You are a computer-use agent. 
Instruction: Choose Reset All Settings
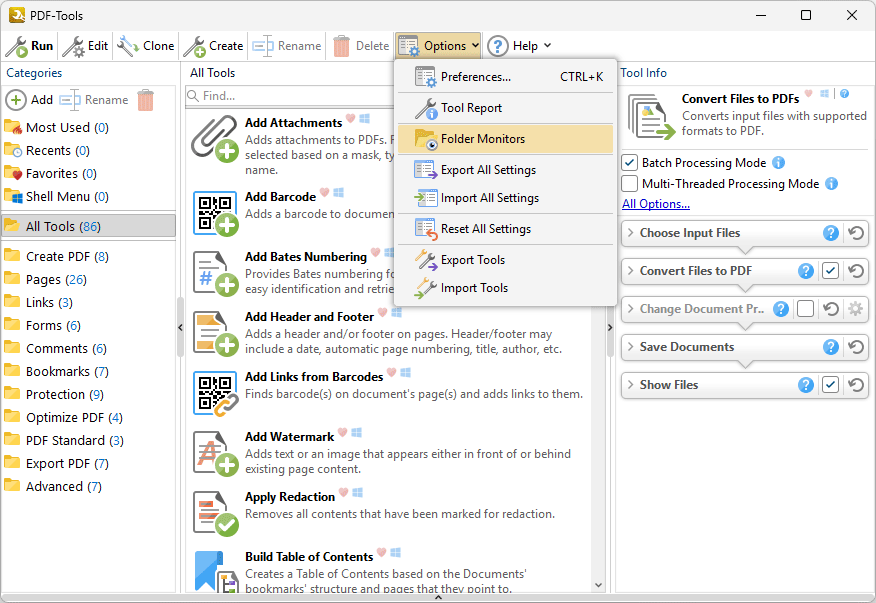click(506, 229)
